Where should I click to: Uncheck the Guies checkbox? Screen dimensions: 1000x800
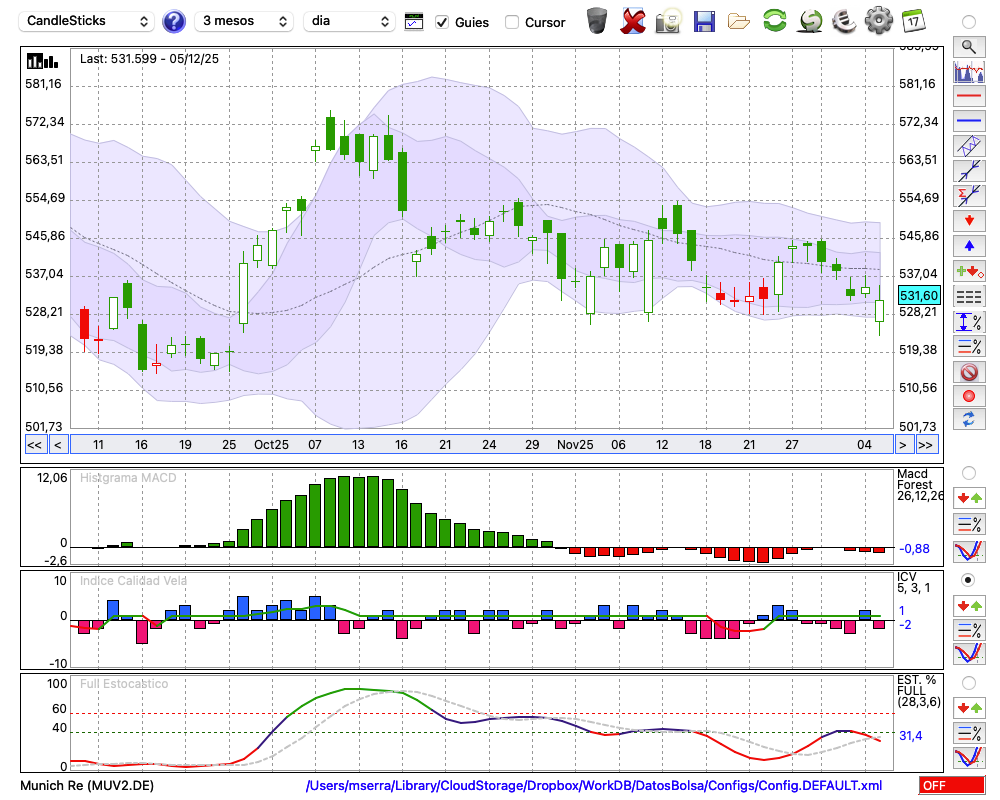click(443, 22)
